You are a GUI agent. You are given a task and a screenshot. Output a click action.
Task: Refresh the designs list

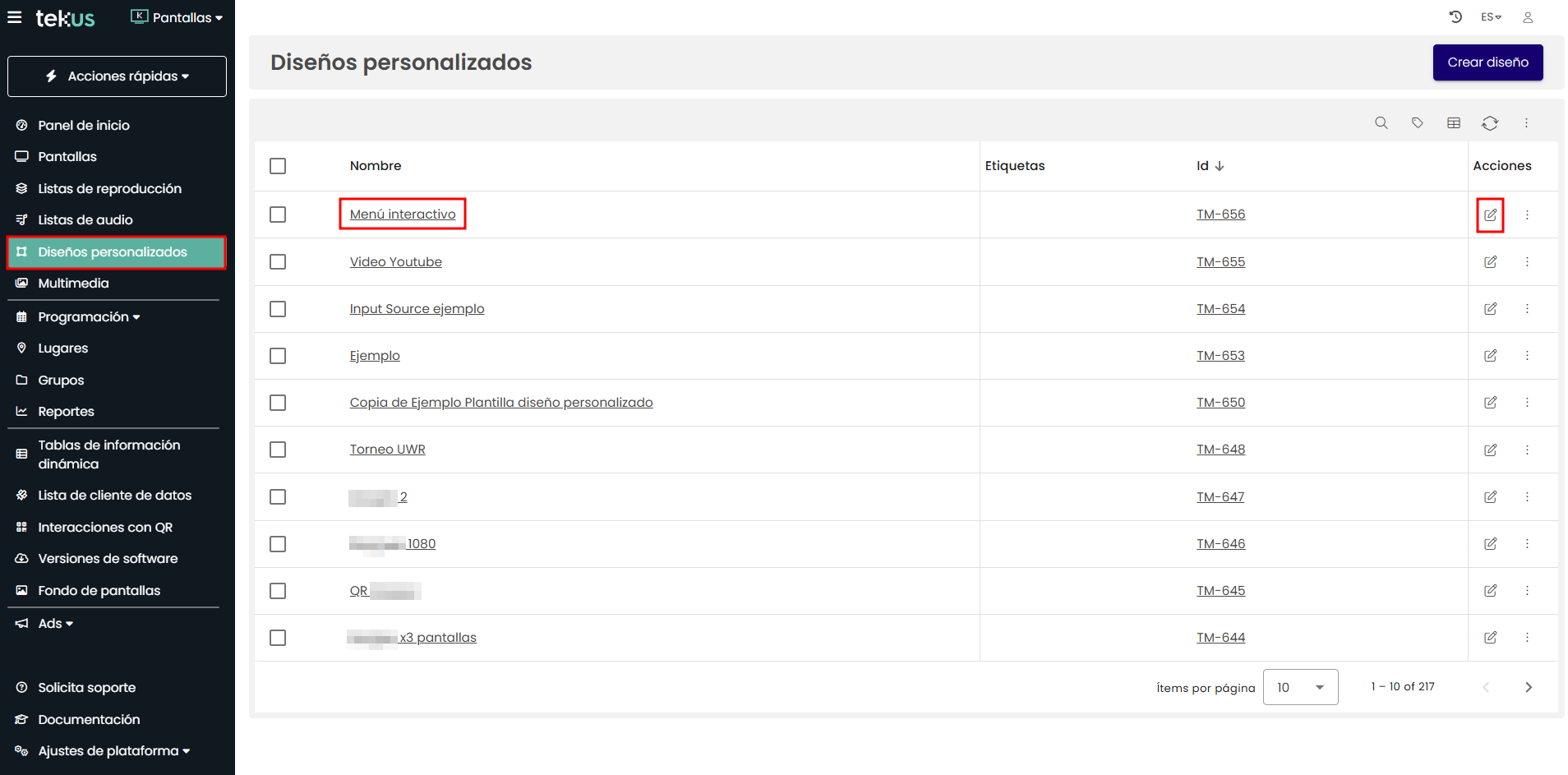1489,123
